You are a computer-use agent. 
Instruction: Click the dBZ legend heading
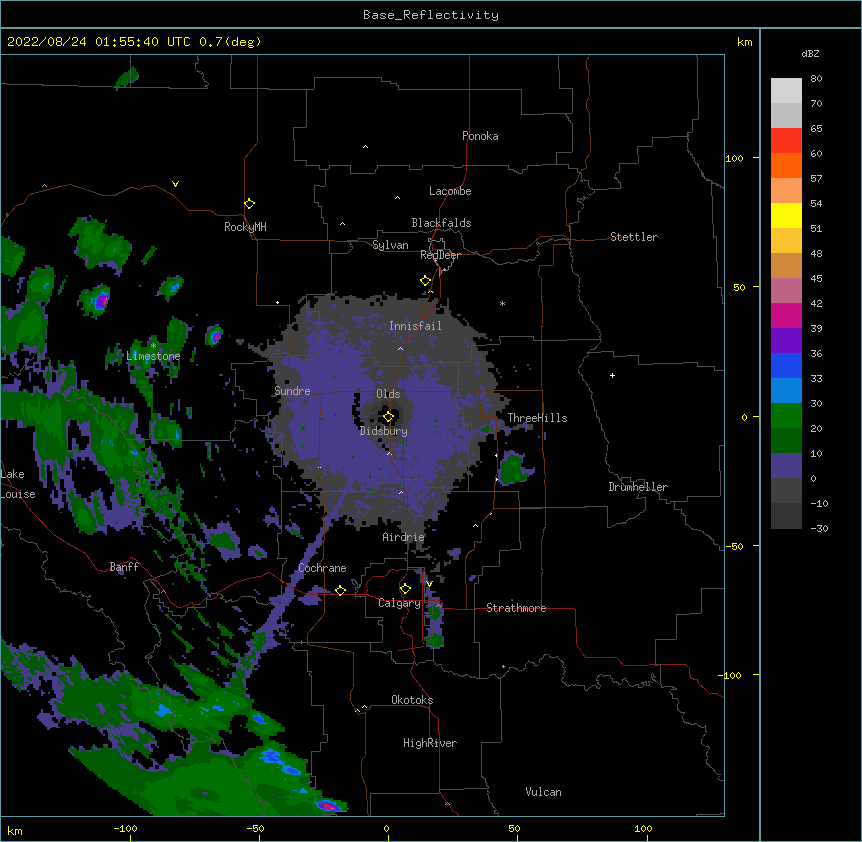tap(810, 53)
